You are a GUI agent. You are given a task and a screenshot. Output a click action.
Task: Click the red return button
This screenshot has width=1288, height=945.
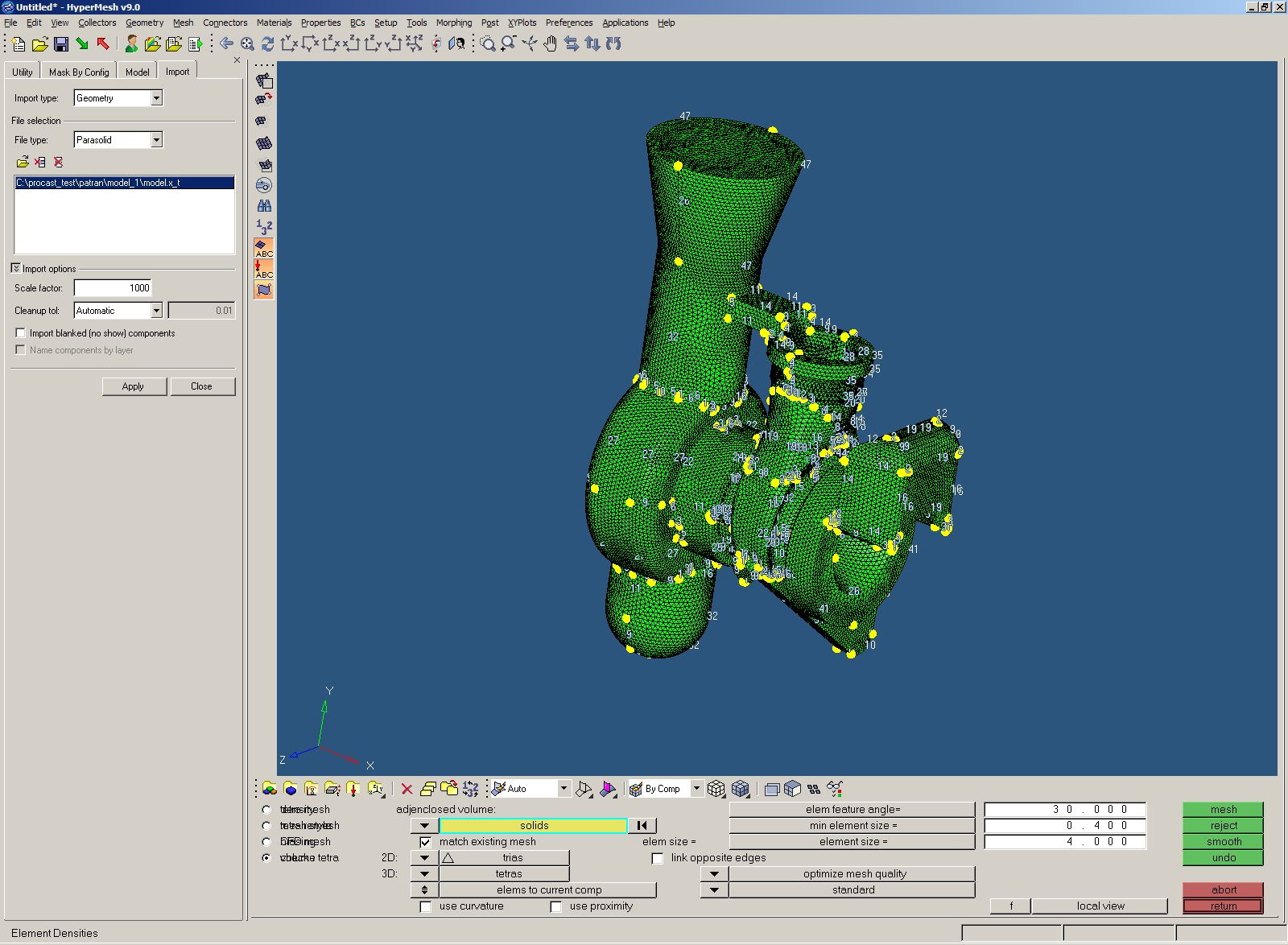(x=1223, y=906)
